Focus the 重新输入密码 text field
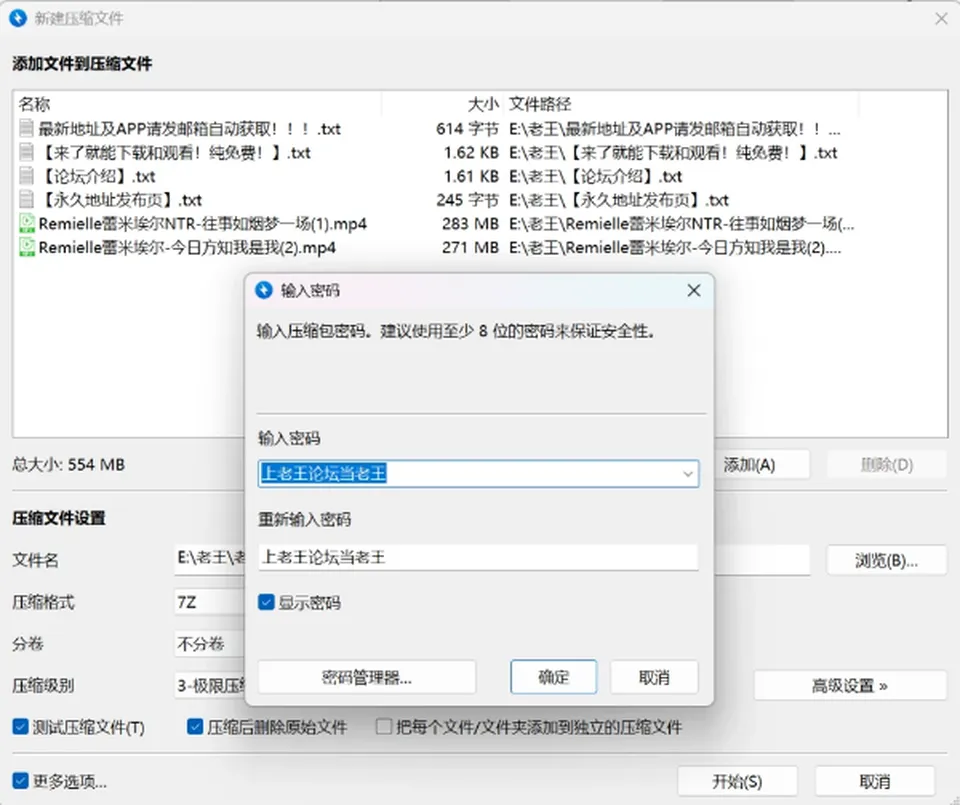This screenshot has height=805, width=960. tap(478, 557)
